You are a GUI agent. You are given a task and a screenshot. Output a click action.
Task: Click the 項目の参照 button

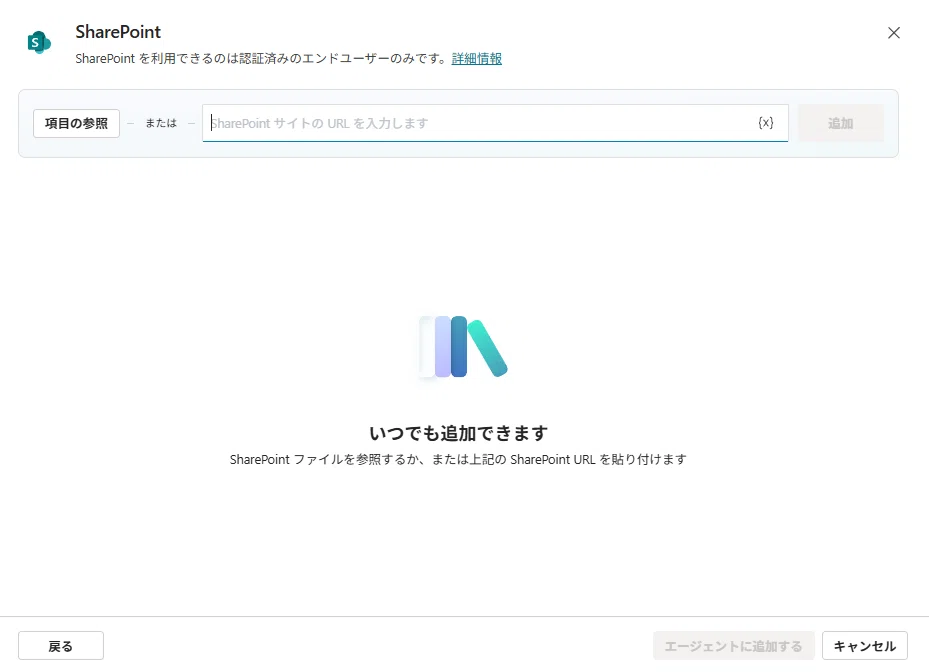[76, 123]
